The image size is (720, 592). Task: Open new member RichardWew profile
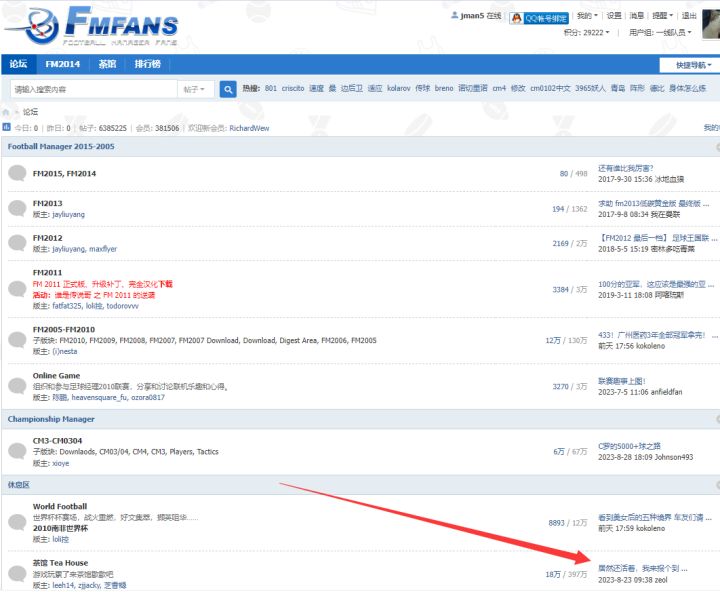tap(249, 128)
